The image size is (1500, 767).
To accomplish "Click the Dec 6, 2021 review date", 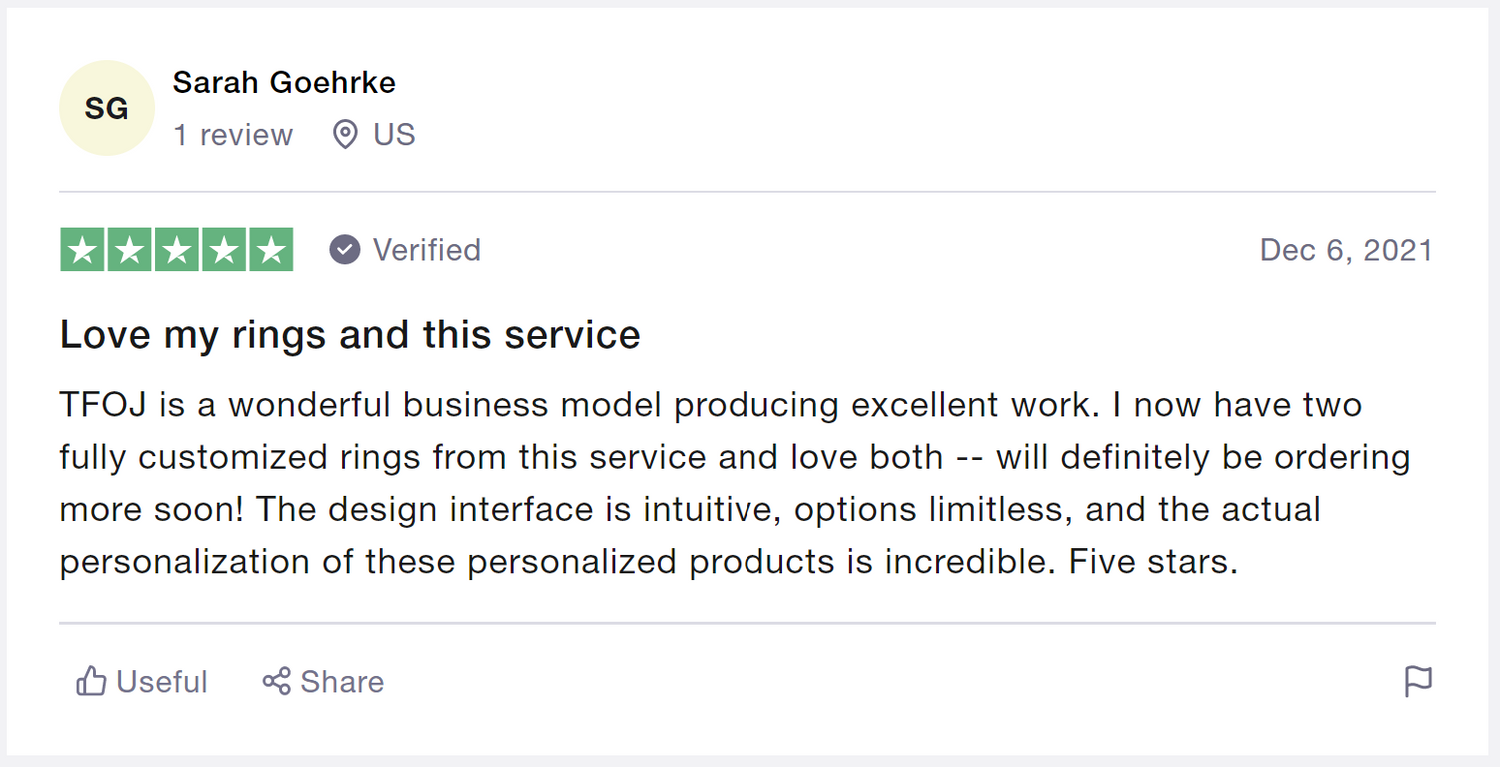I will (x=1346, y=250).
